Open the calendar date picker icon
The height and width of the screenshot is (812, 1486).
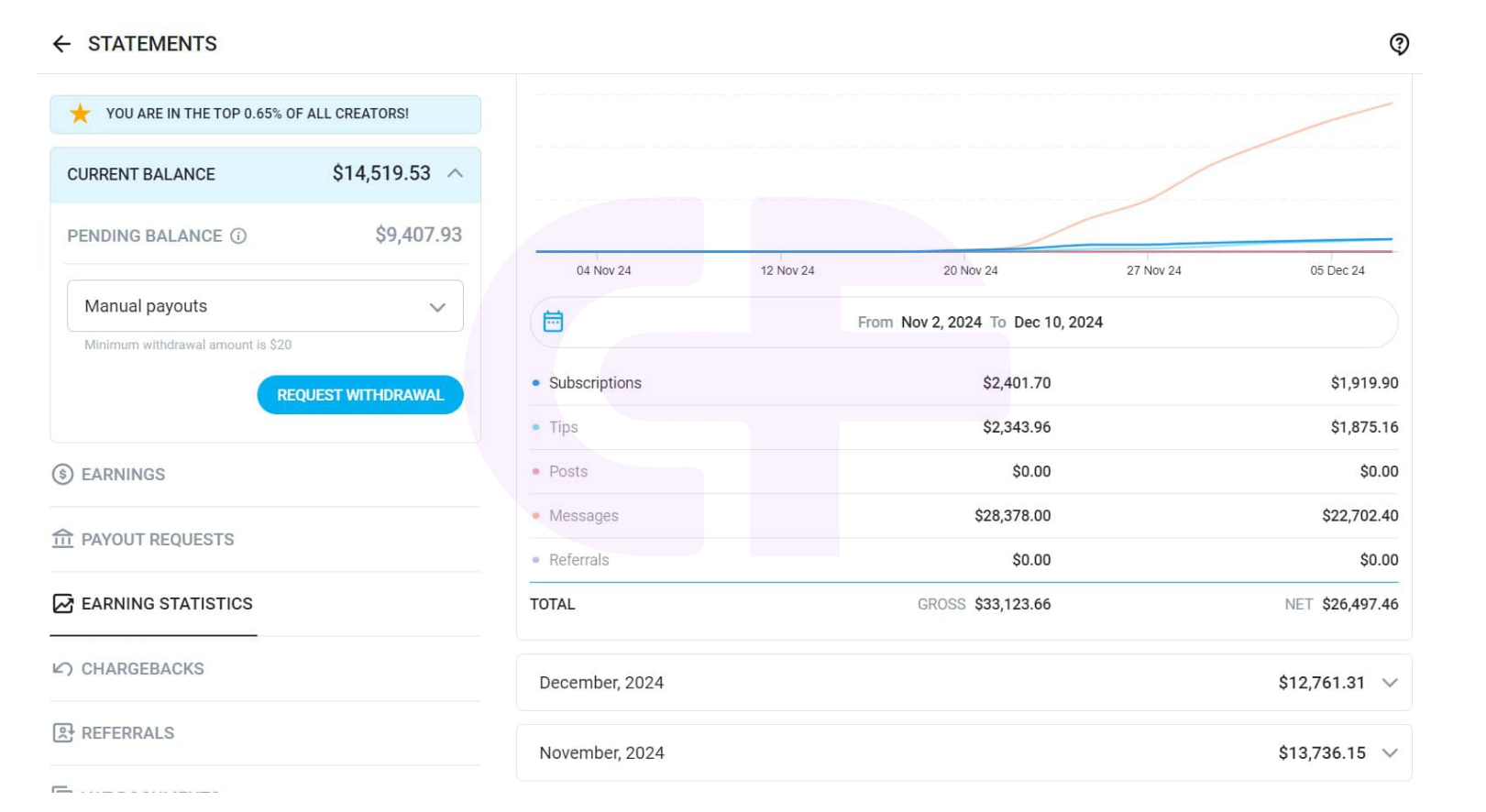click(x=553, y=322)
